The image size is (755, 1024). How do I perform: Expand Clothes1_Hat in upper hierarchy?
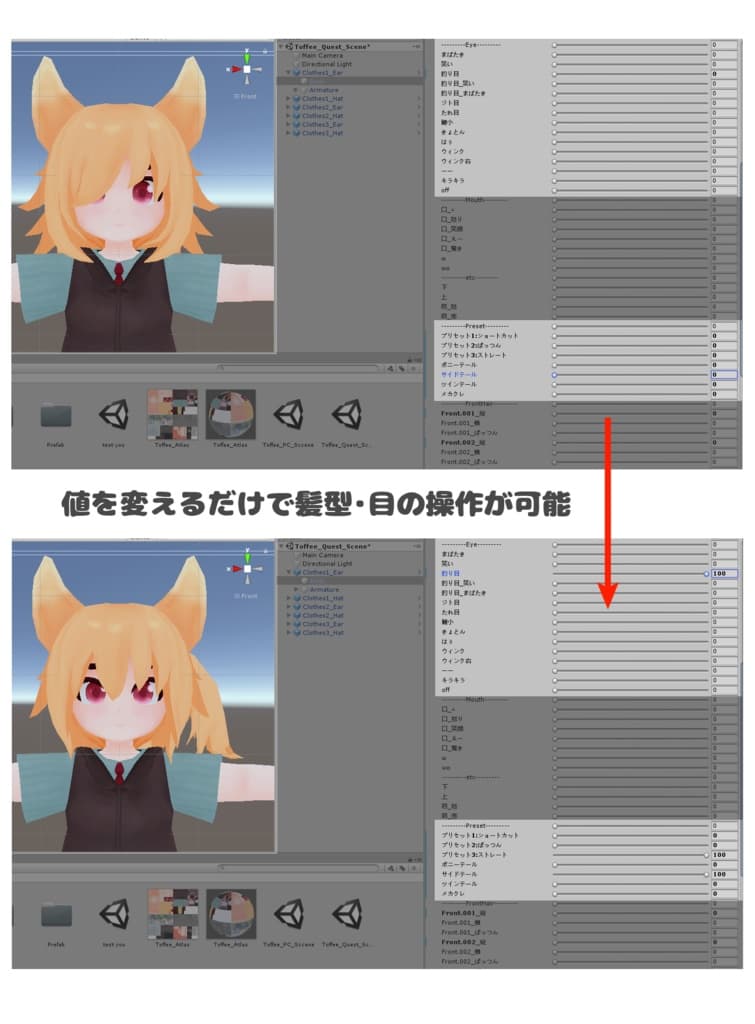tap(288, 99)
